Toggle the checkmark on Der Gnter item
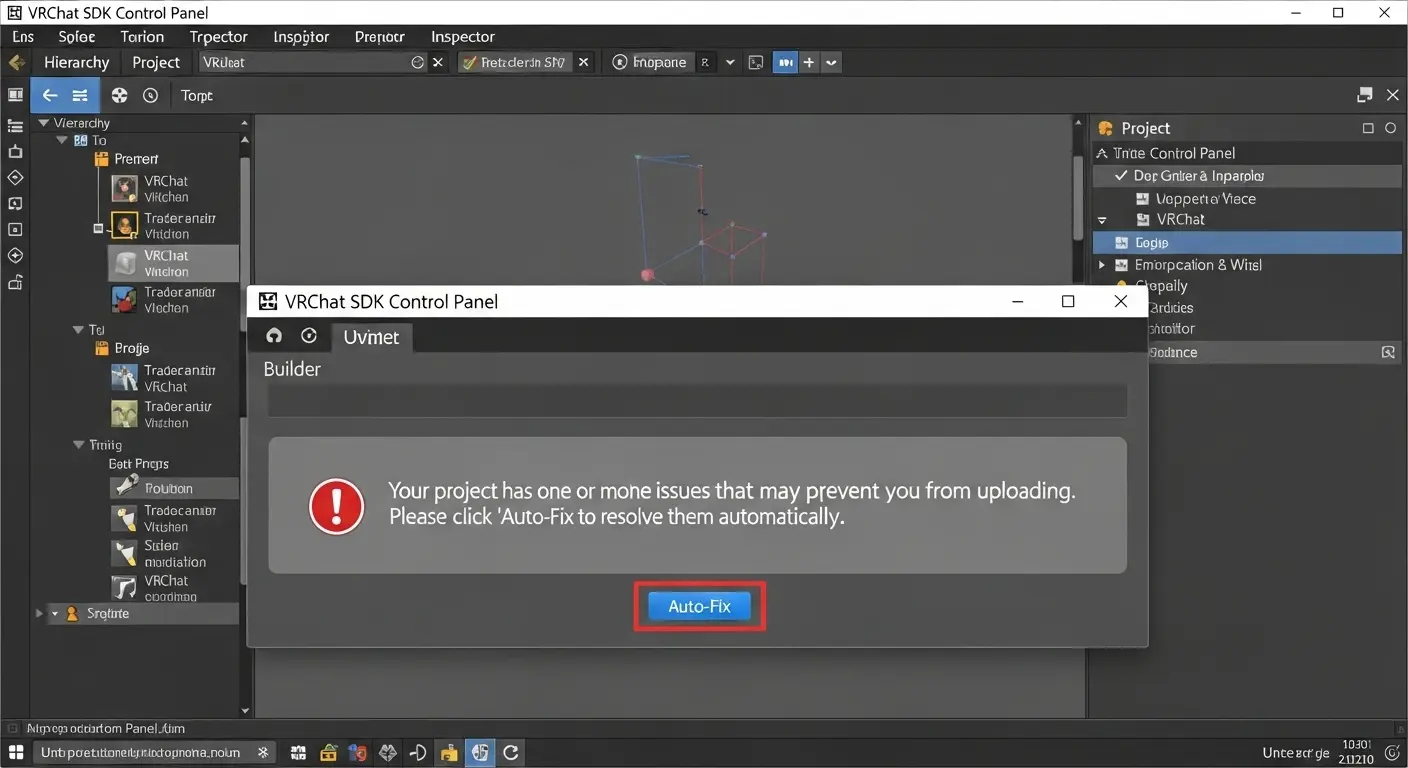This screenshot has height=768, width=1408. tap(1121, 175)
